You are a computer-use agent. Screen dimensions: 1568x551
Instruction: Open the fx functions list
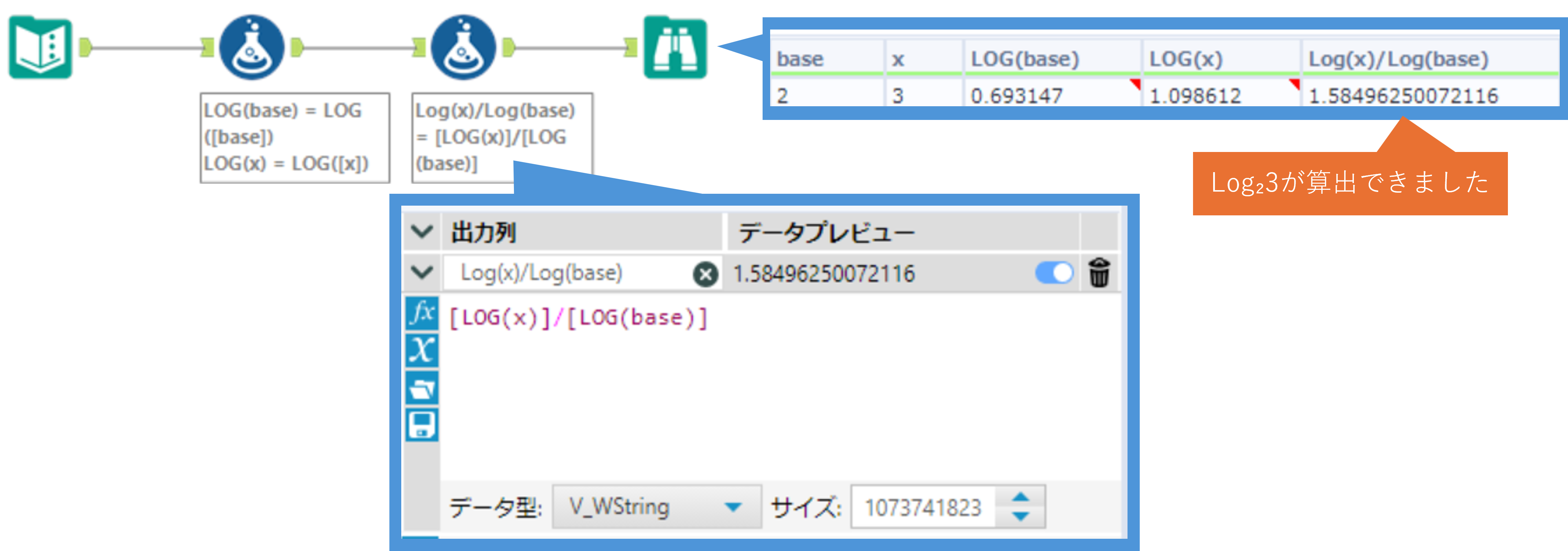click(x=422, y=313)
